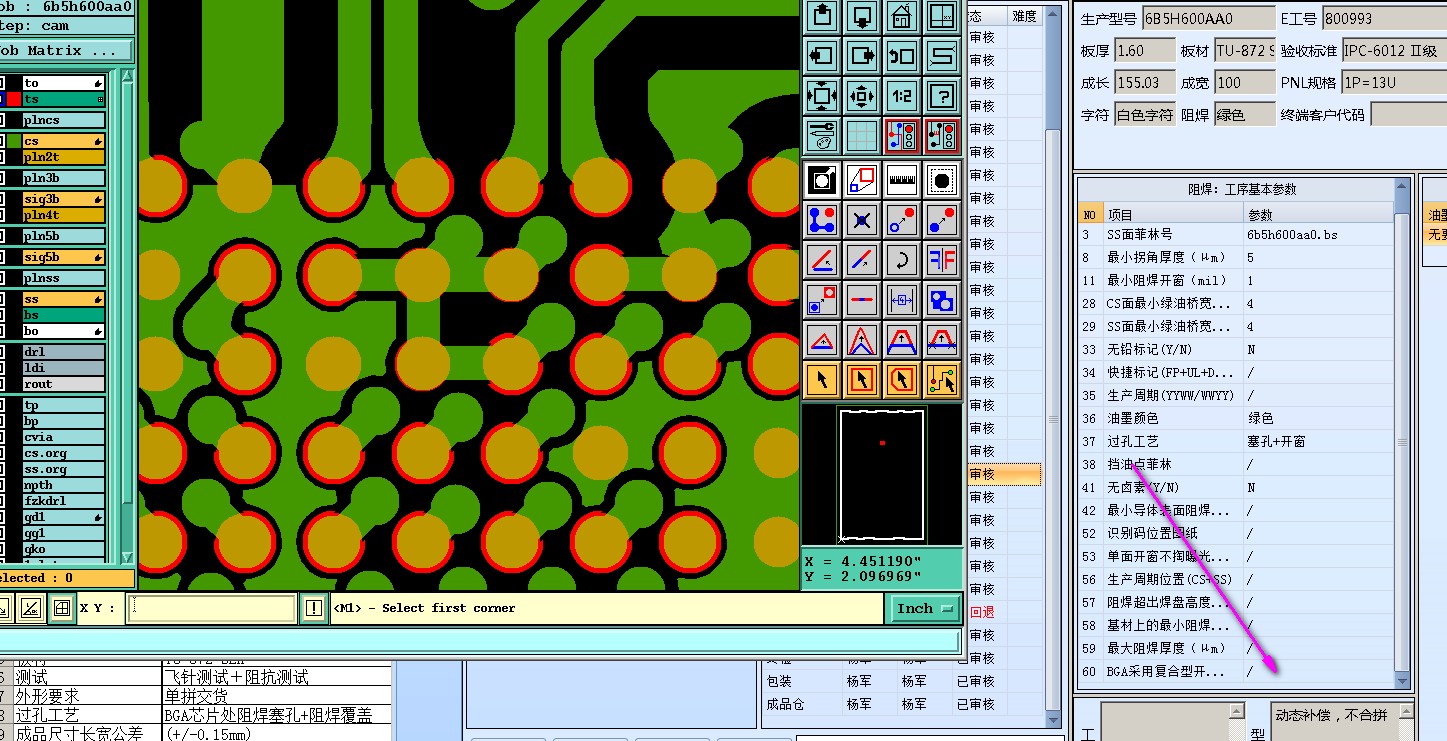1447x741 pixels.
Task: Click the zoom in expanding arrows icon
Action: 822,96
